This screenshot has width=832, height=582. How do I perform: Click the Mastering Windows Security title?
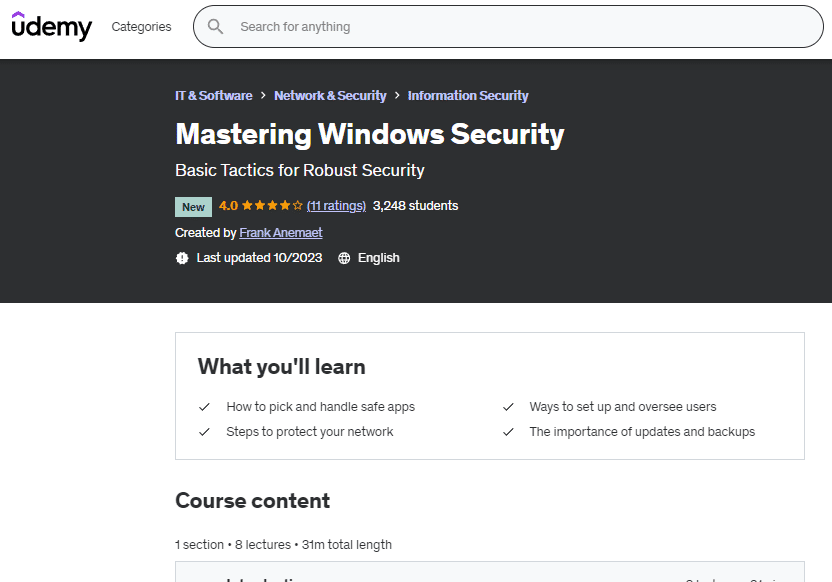click(370, 134)
